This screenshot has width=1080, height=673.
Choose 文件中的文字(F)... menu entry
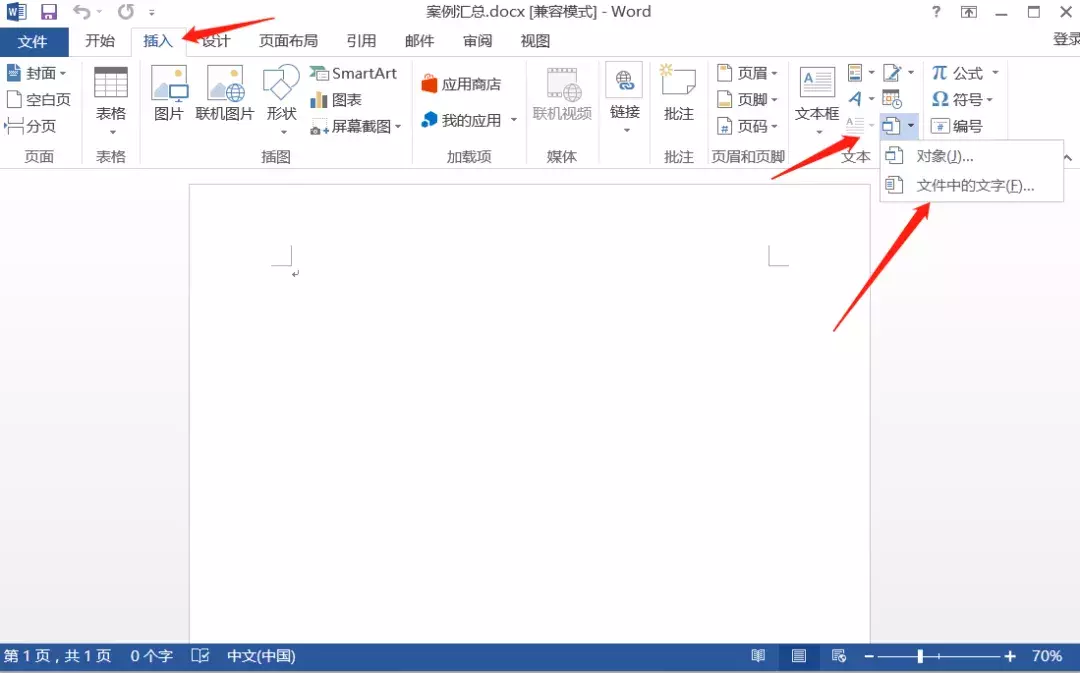(x=972, y=185)
